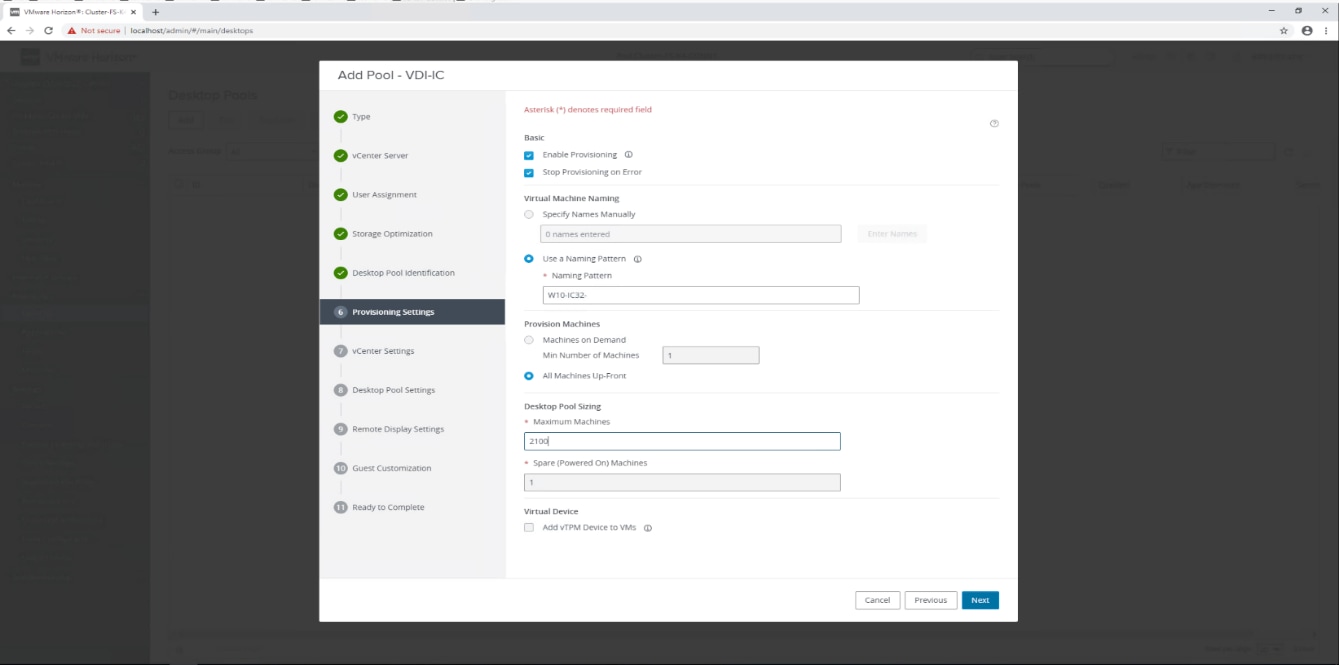Click the browser forward arrow
Viewport: 1339px width, 665px height.
(x=30, y=31)
